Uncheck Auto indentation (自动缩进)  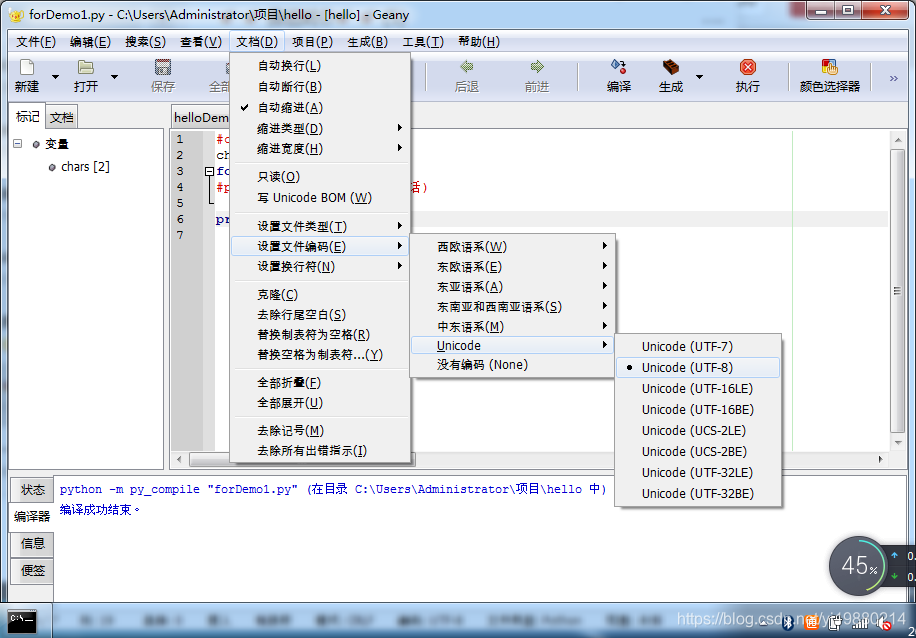click(x=320, y=108)
